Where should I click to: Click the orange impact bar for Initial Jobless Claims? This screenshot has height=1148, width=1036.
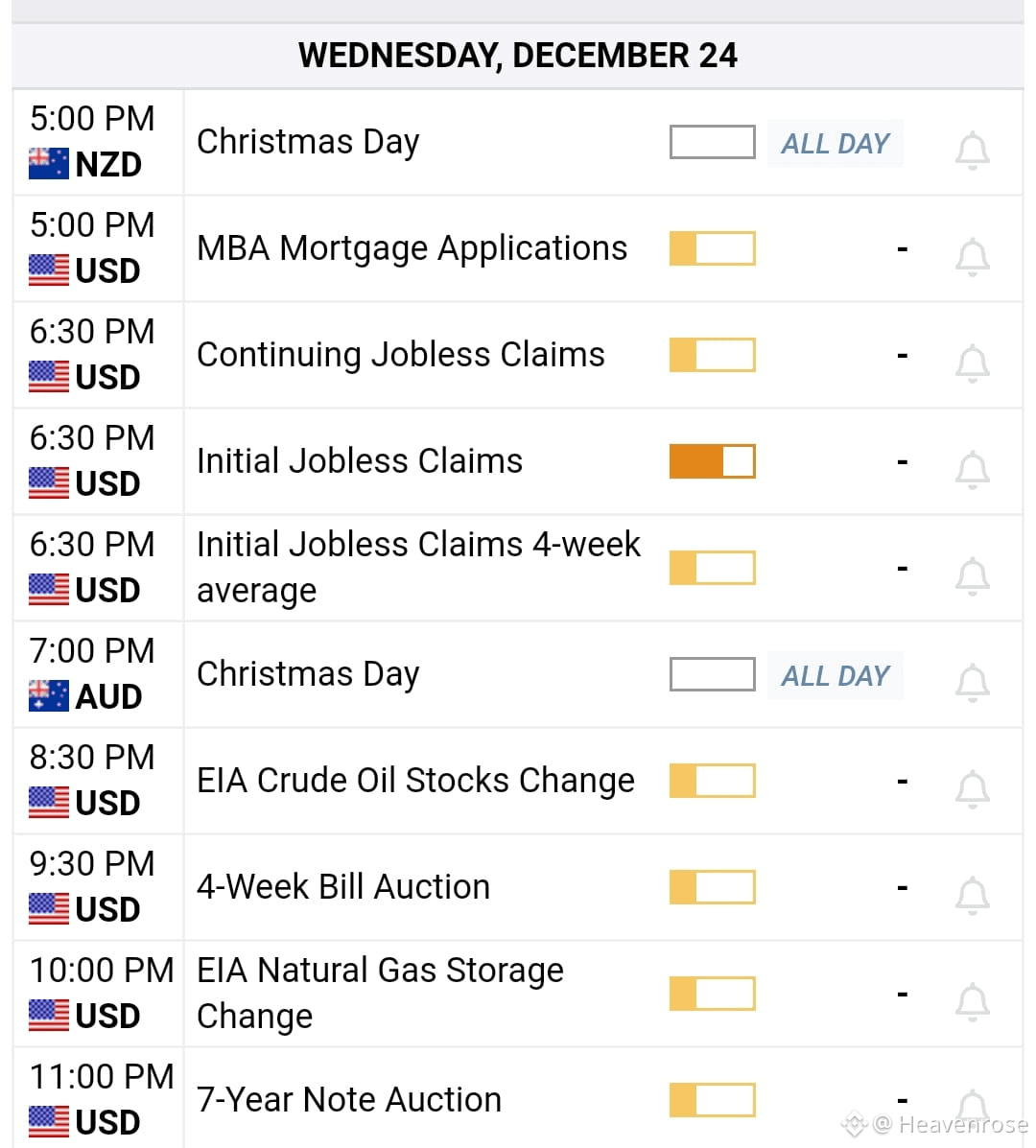(x=713, y=461)
